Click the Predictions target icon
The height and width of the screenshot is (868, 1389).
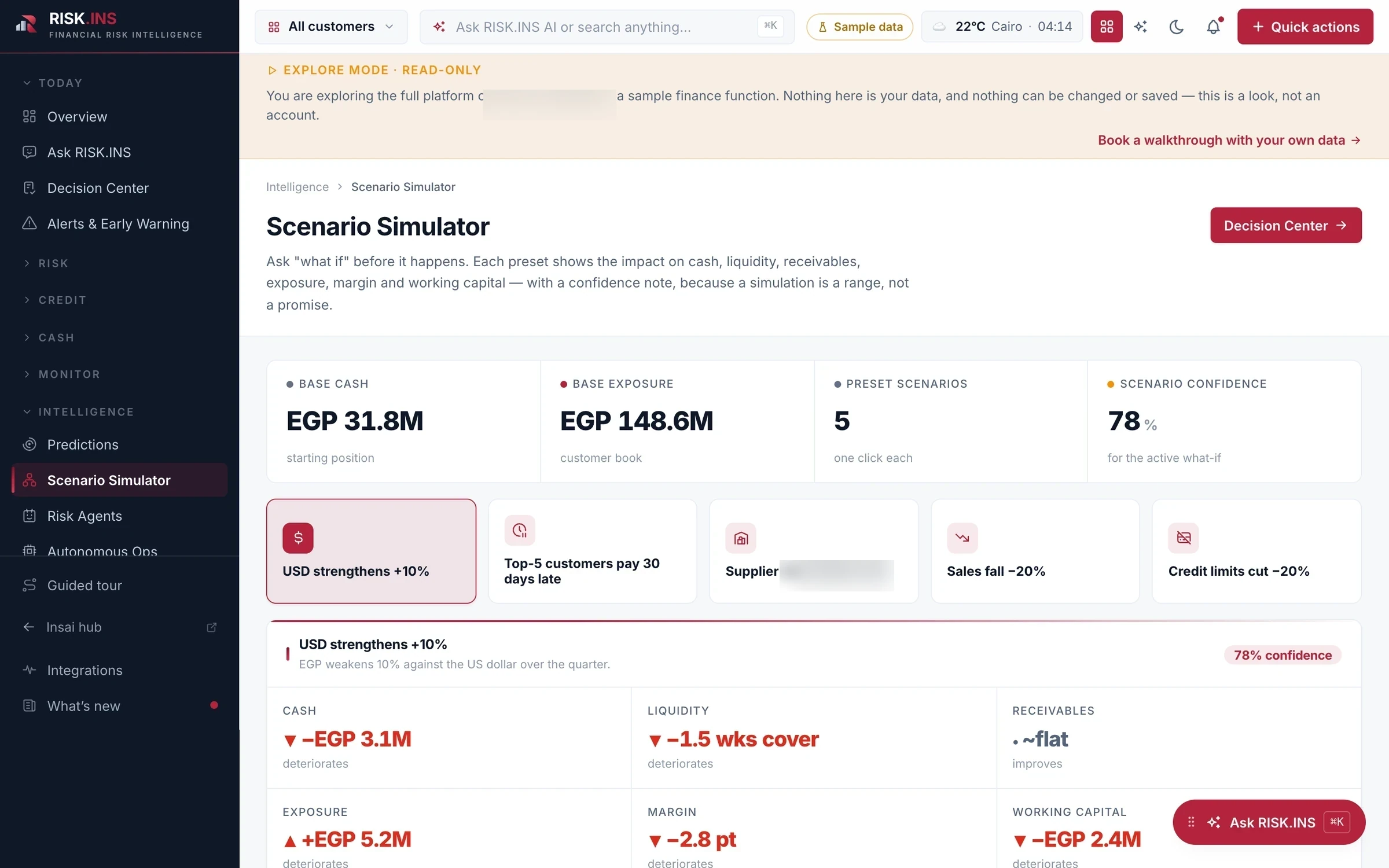(x=30, y=444)
